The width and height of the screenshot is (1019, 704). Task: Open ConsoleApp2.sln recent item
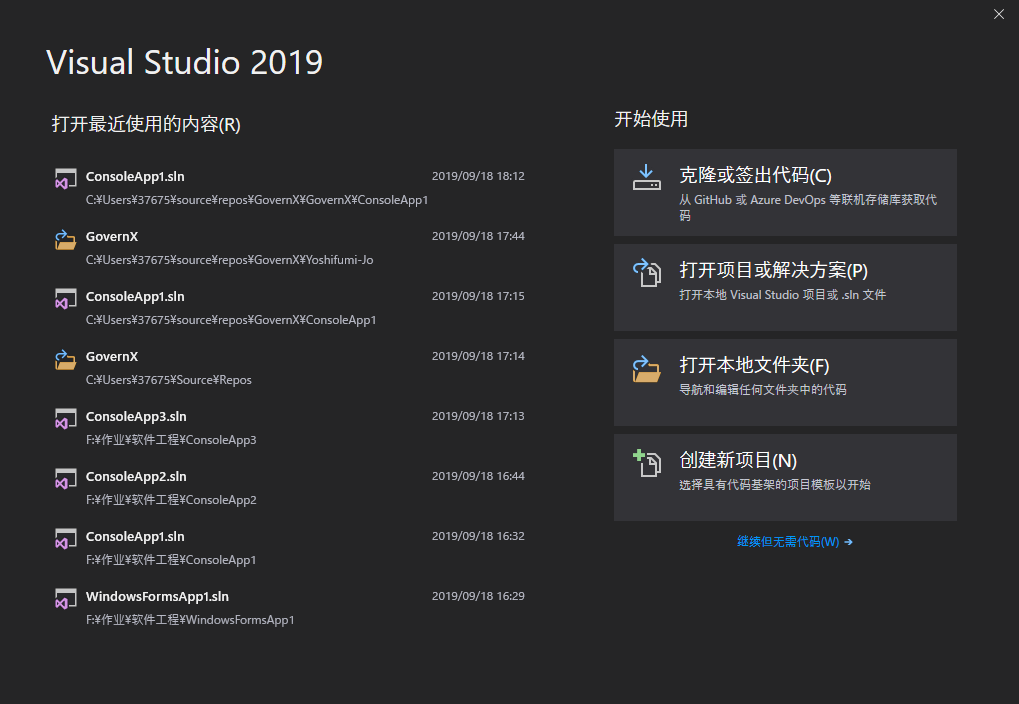point(289,488)
